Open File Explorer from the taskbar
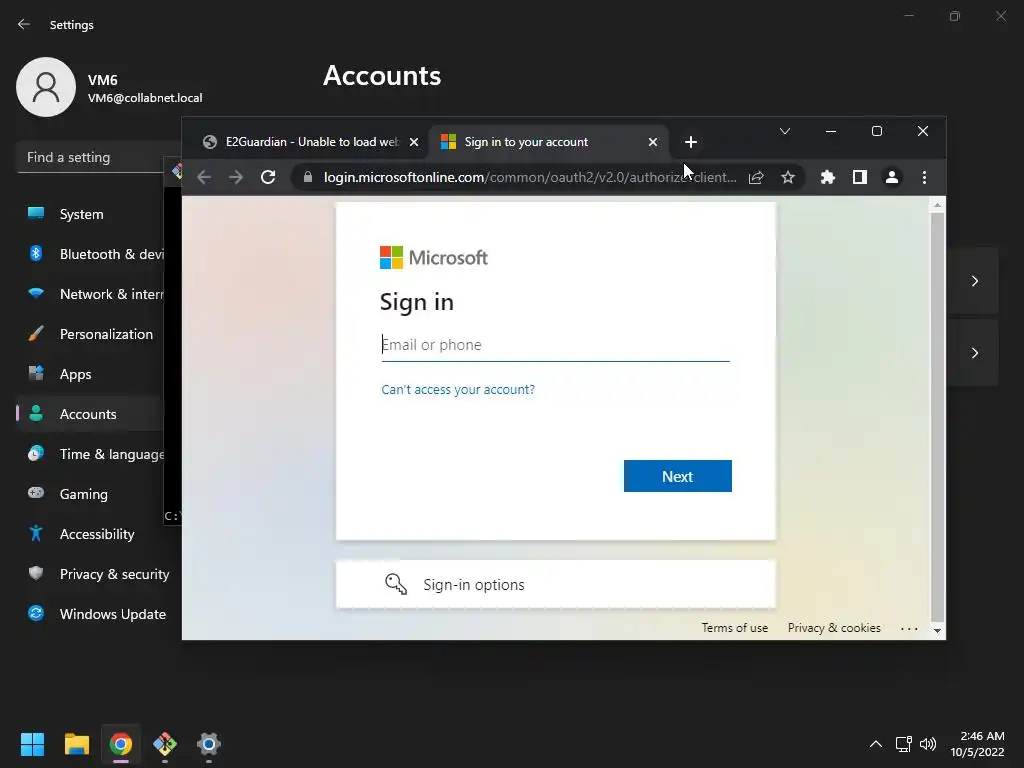1024x768 pixels. pyautogui.click(x=76, y=744)
